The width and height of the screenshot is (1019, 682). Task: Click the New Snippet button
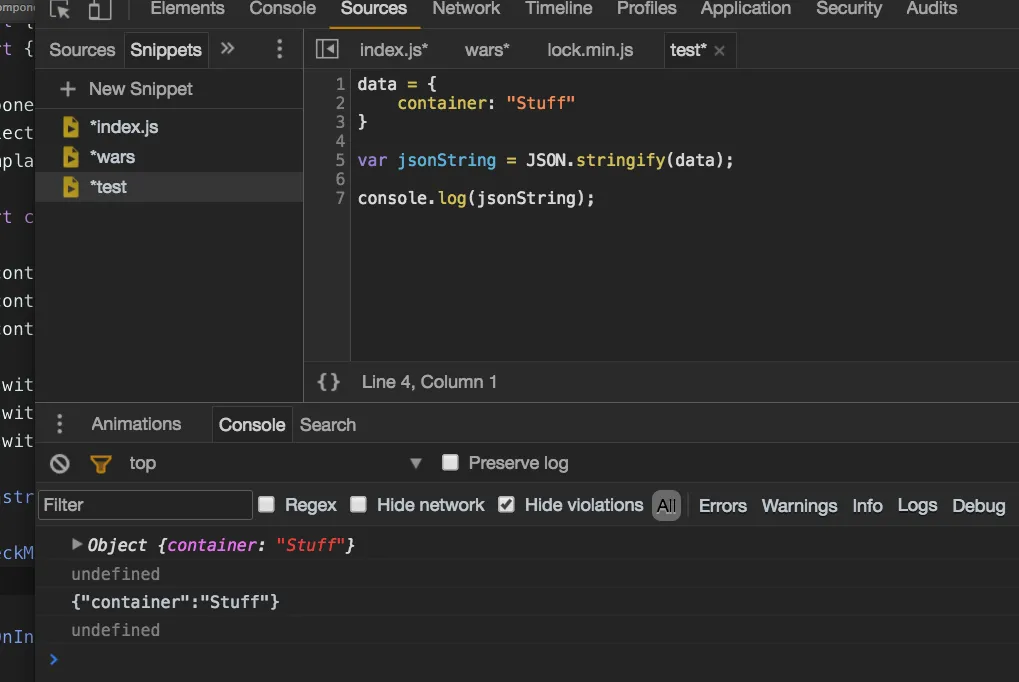click(x=126, y=89)
